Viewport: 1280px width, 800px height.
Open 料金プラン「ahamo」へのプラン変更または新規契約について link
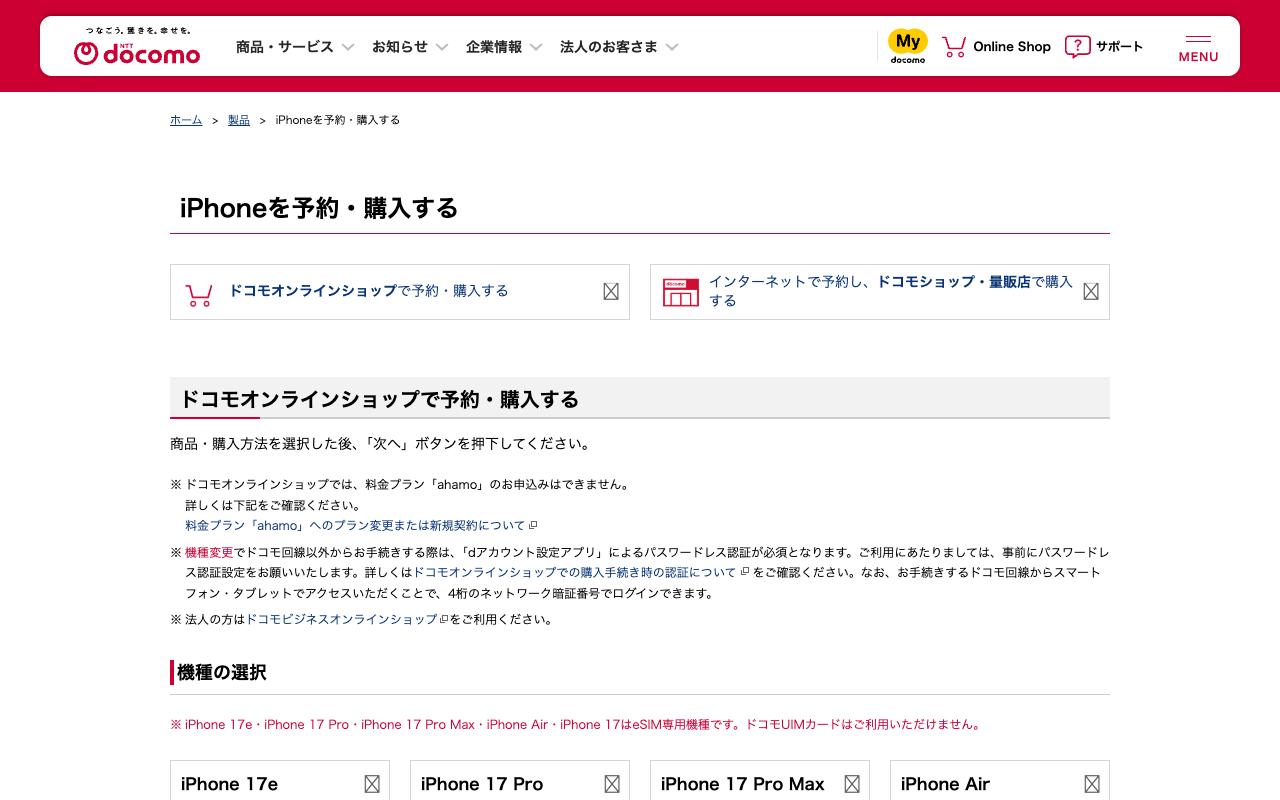click(355, 525)
